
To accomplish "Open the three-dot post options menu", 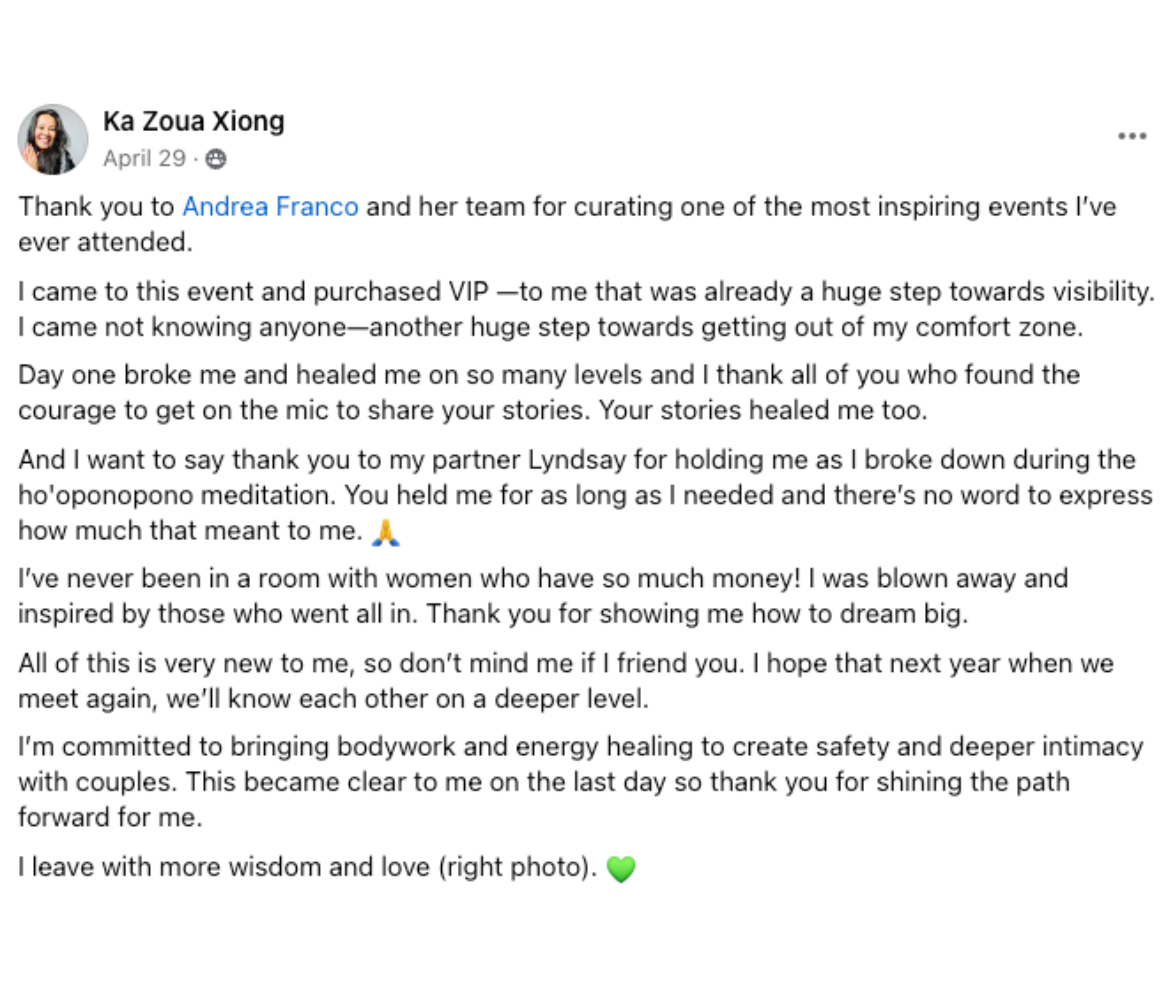I will pyautogui.click(x=1132, y=136).
